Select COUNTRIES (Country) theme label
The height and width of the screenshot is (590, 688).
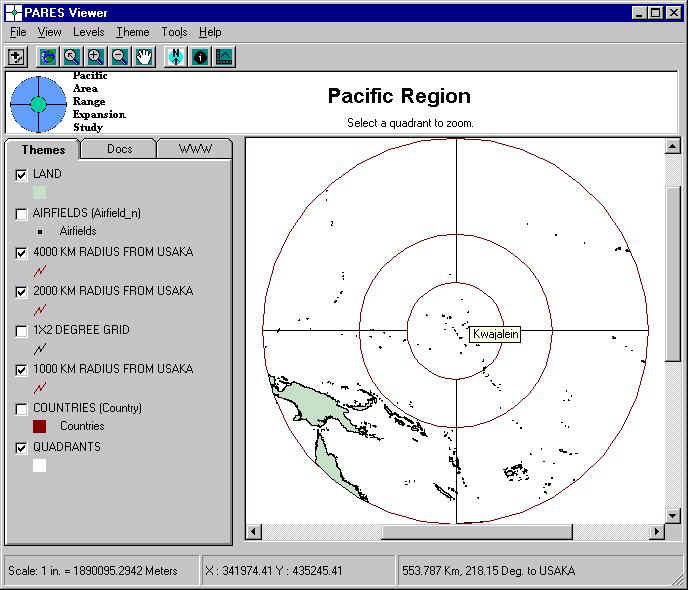click(87, 408)
